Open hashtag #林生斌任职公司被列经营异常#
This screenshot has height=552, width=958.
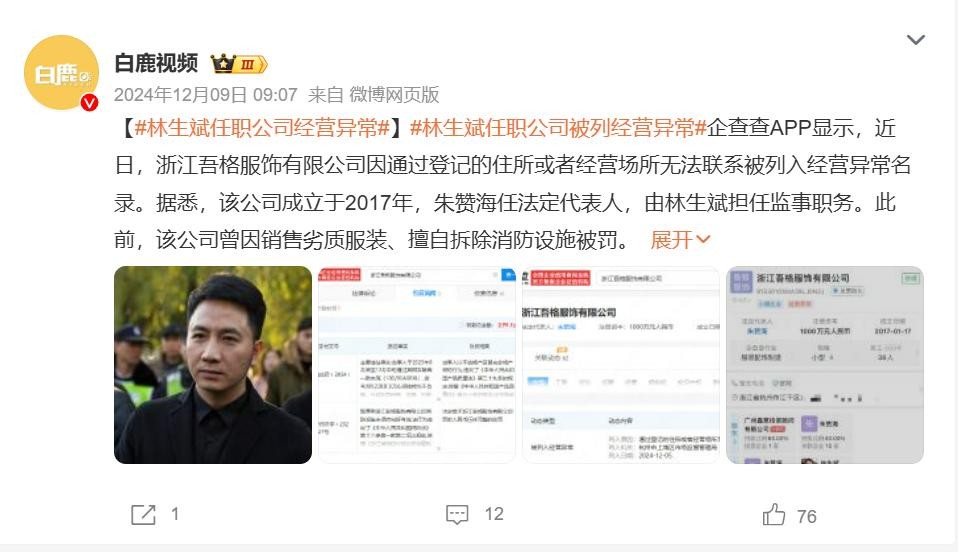click(x=558, y=128)
